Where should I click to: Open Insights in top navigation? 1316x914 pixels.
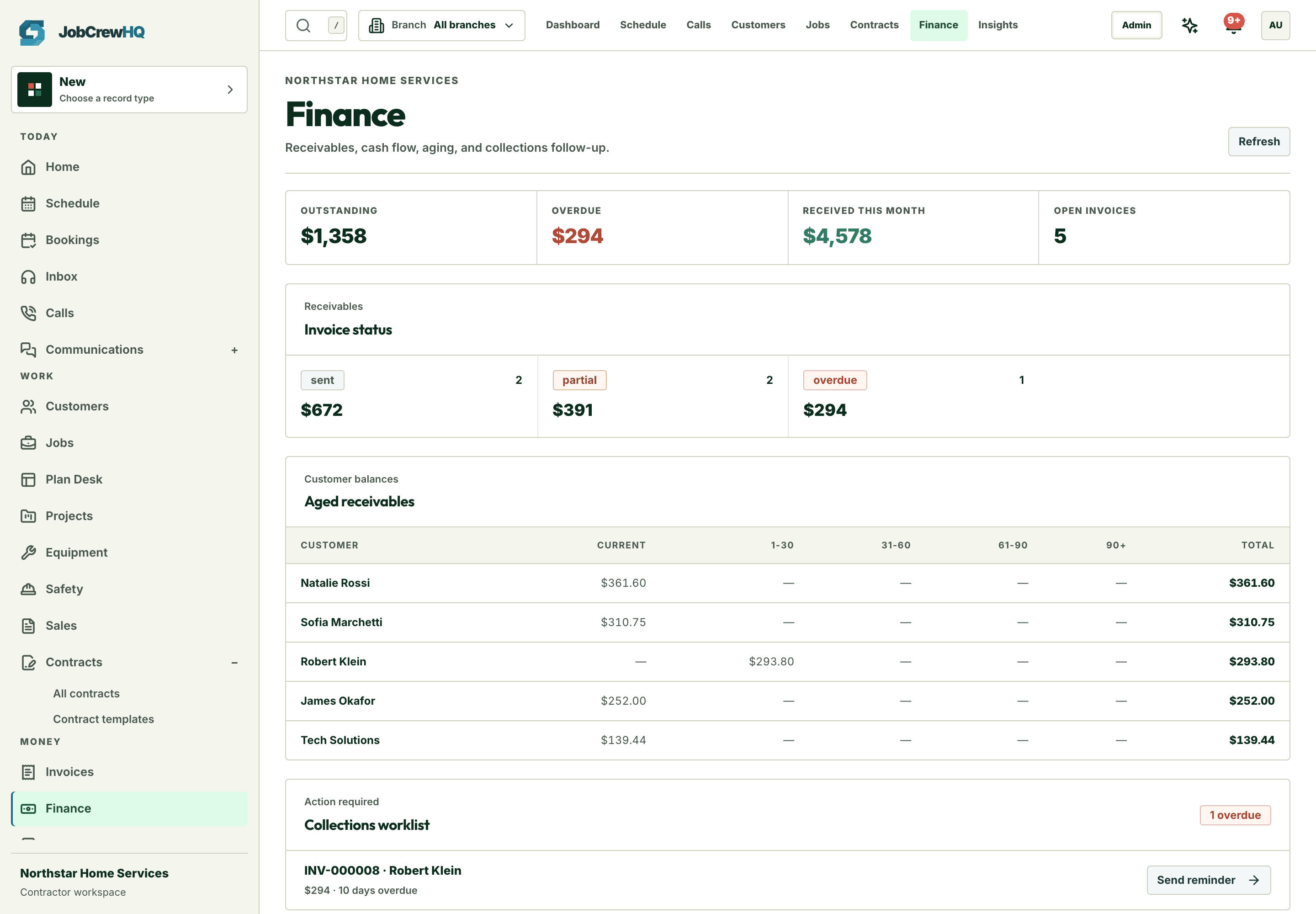998,25
